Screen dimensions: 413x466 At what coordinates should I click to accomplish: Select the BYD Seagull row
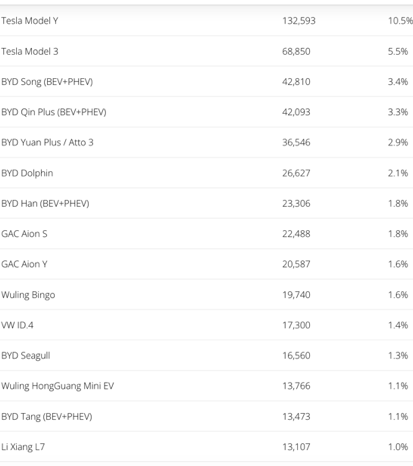pos(206,355)
